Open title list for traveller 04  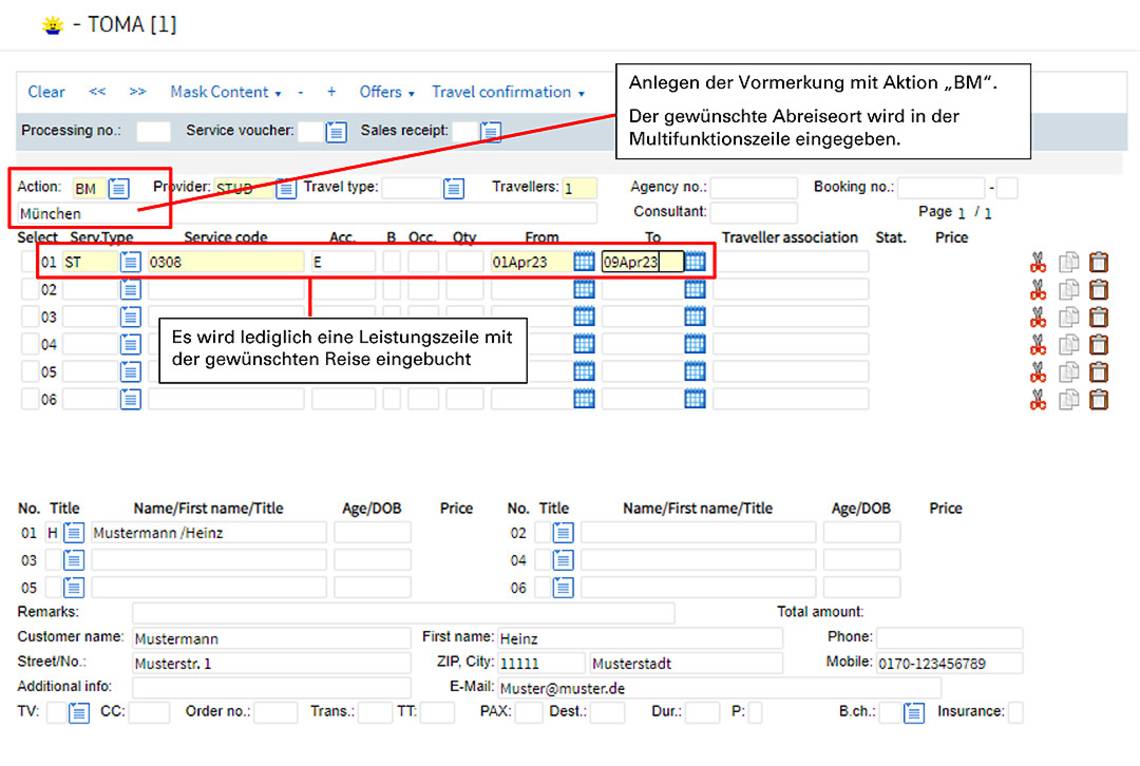coord(563,560)
